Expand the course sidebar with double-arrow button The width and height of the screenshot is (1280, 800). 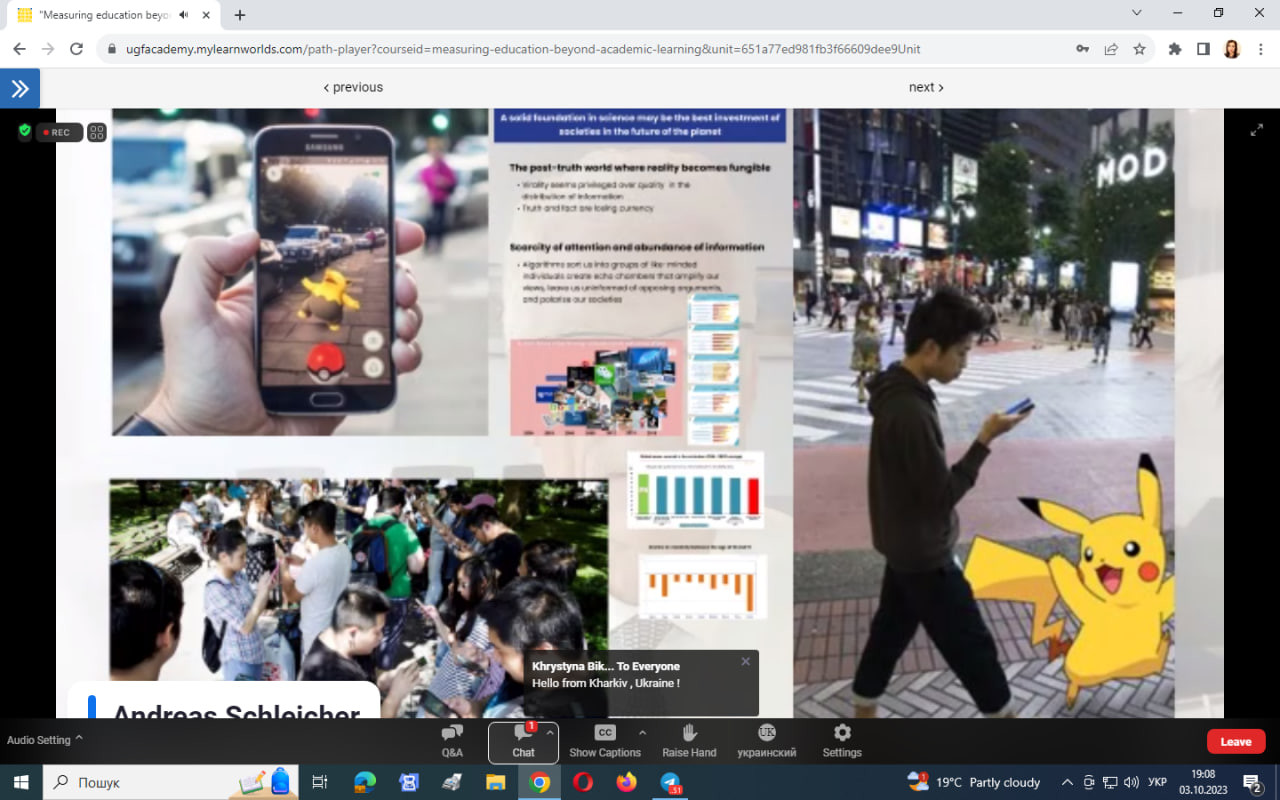coord(20,88)
